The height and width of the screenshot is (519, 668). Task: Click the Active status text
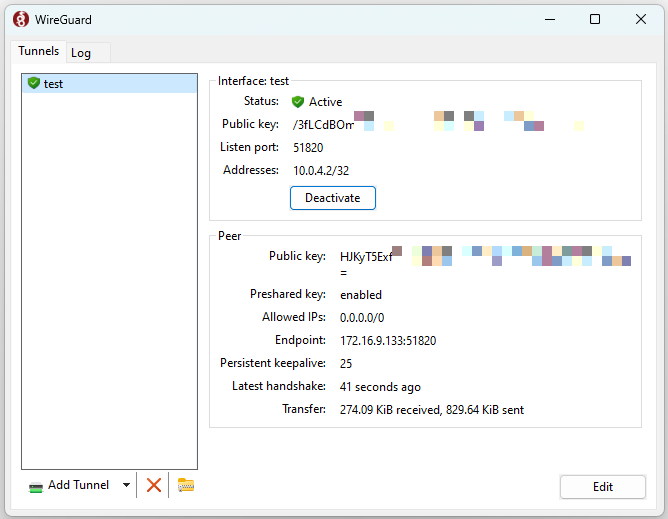(x=325, y=102)
